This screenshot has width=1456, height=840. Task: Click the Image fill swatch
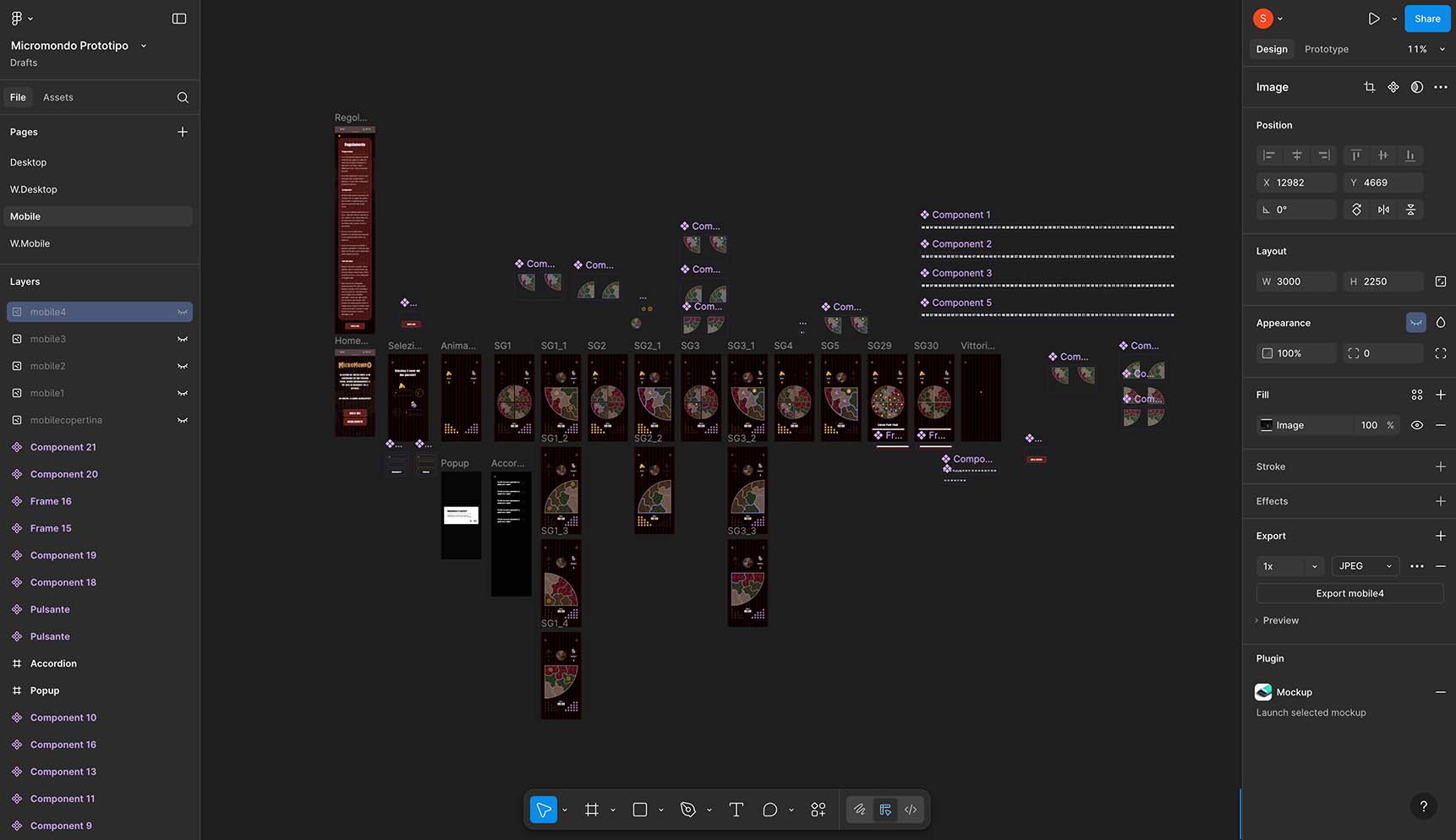click(x=1266, y=425)
